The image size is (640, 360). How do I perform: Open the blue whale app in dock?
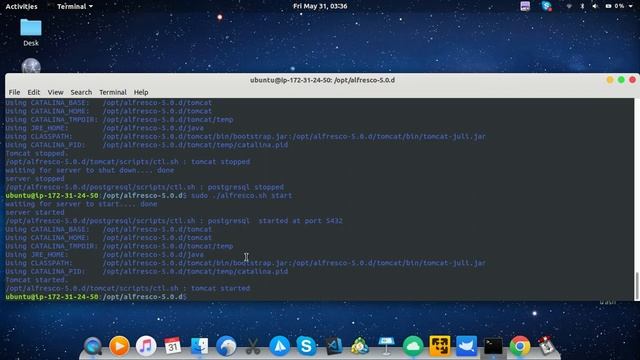click(467, 346)
